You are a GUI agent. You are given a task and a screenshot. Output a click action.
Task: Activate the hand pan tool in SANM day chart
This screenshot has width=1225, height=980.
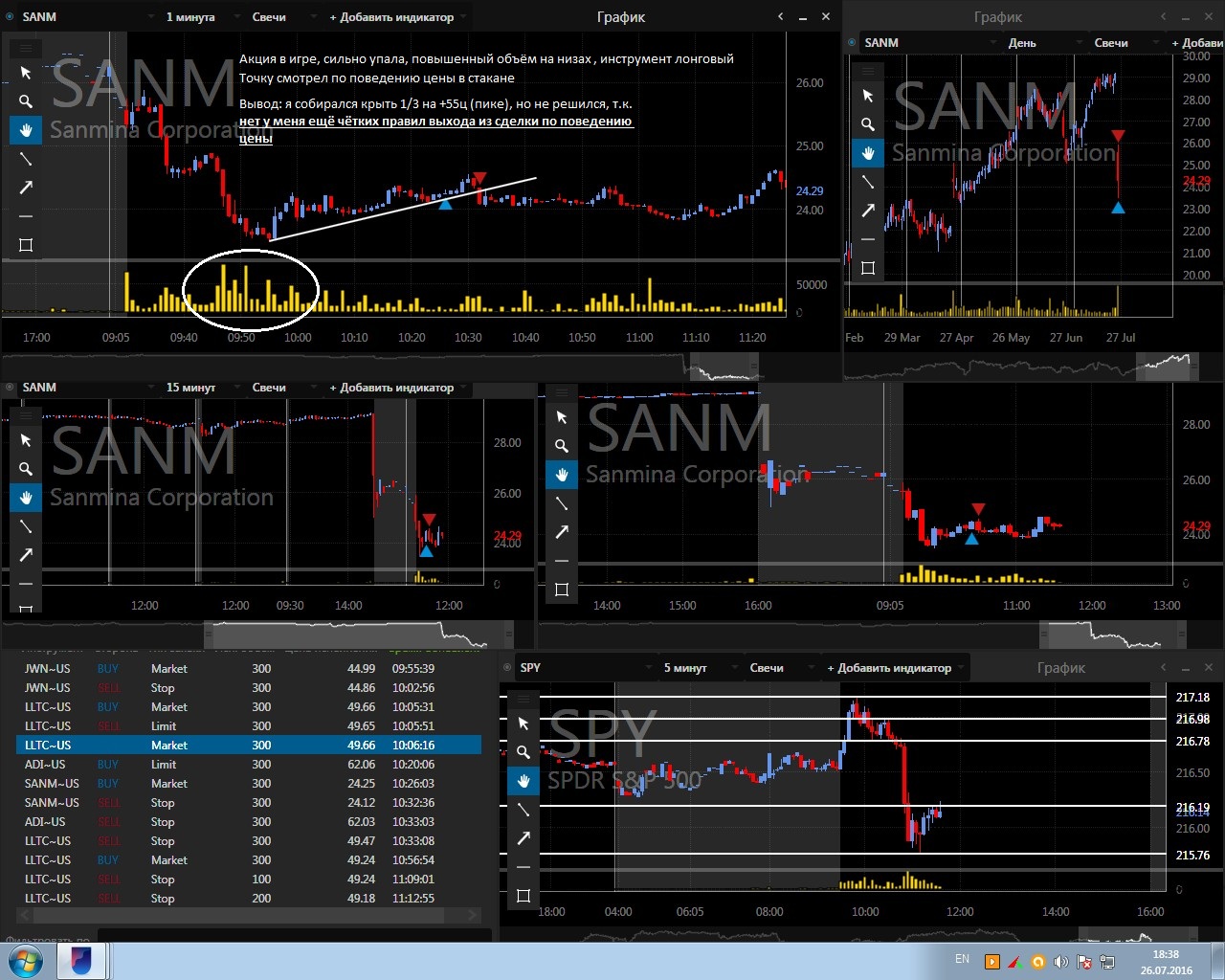click(x=868, y=153)
